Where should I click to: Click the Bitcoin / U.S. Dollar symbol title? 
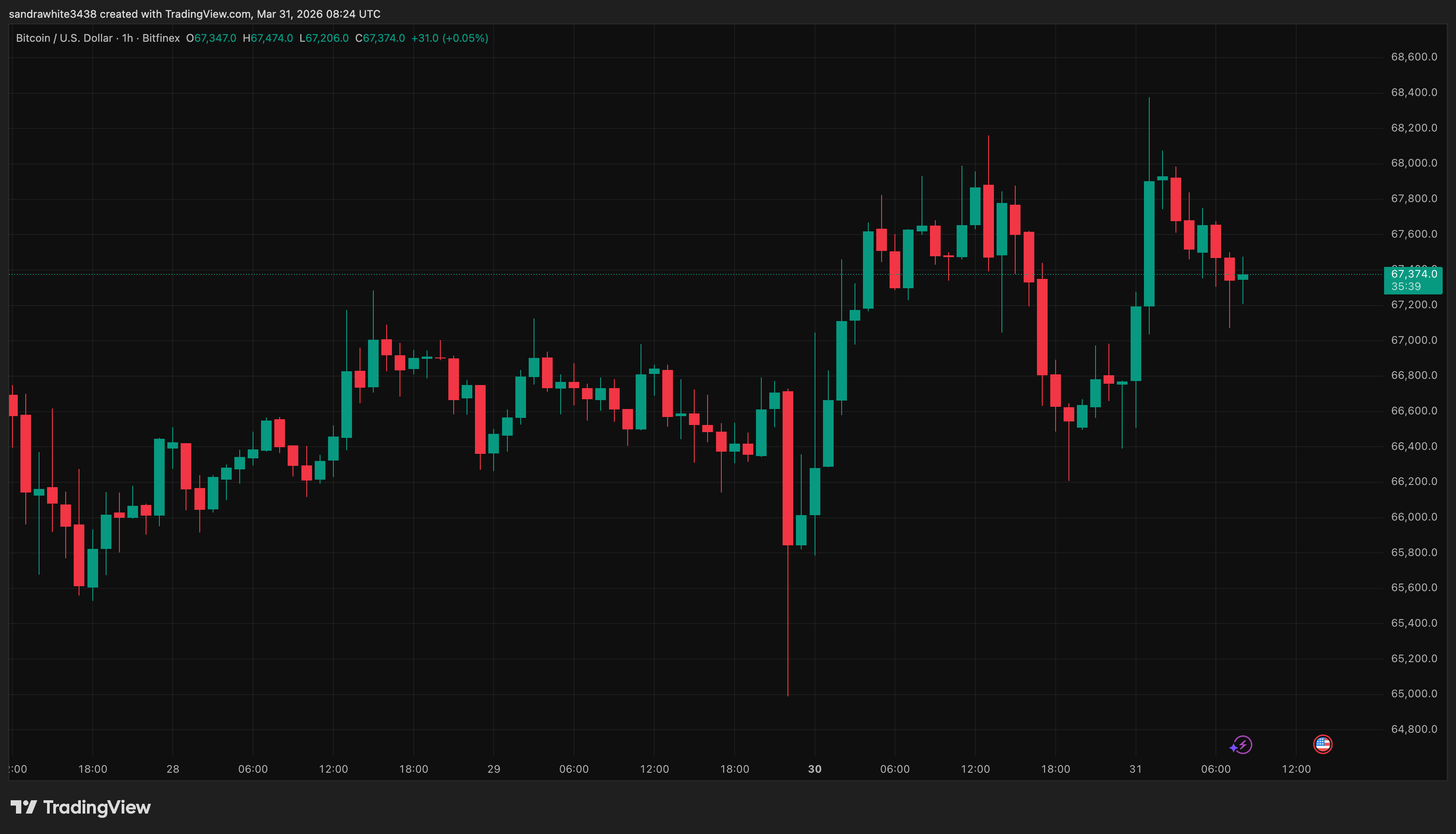coord(64,38)
